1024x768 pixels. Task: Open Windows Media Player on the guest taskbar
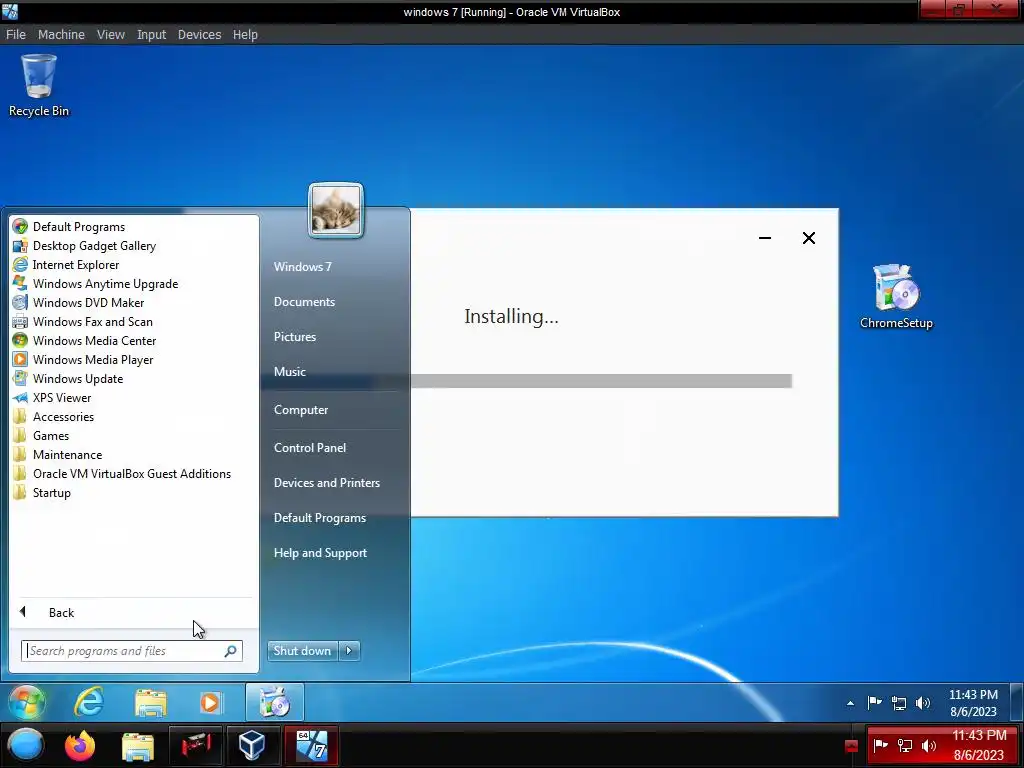click(x=210, y=703)
